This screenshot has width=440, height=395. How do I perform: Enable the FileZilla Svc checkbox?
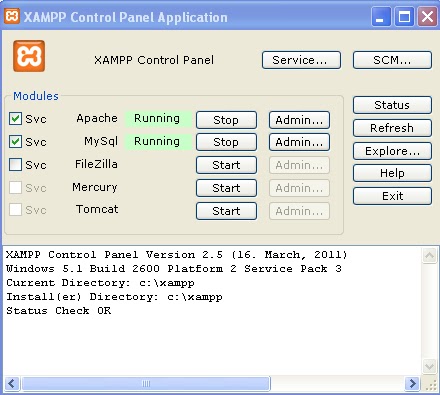[x=15, y=165]
